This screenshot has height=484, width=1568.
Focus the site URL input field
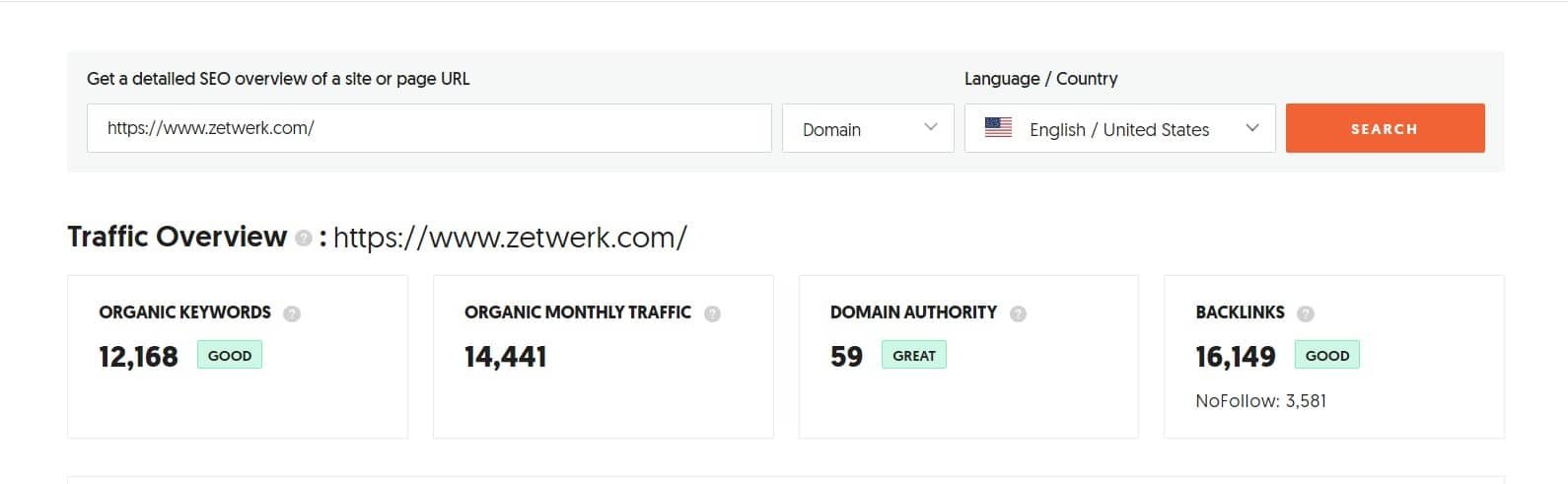click(429, 128)
